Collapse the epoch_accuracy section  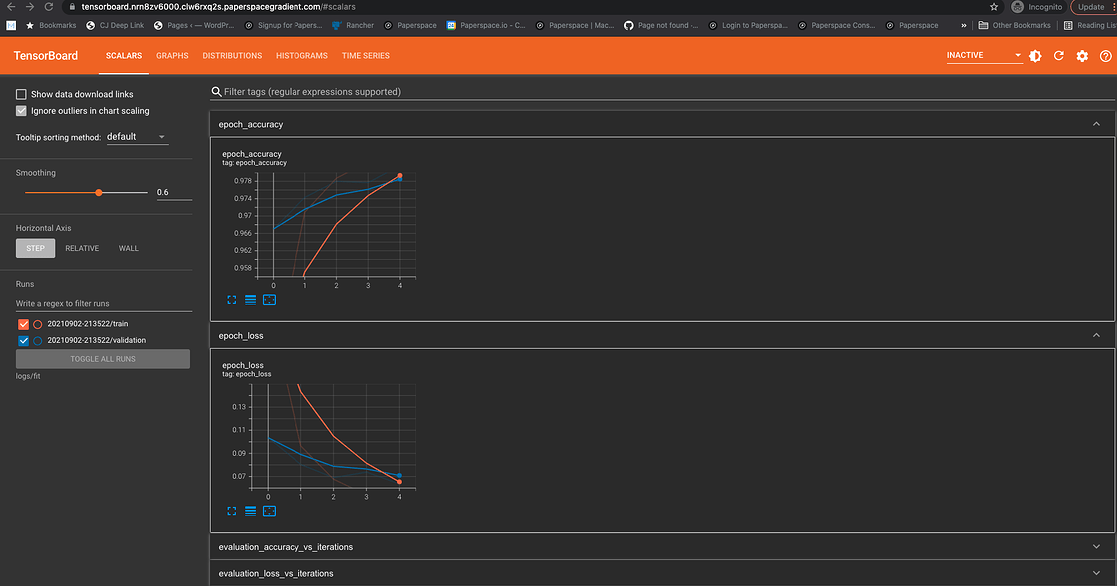tap(1096, 124)
